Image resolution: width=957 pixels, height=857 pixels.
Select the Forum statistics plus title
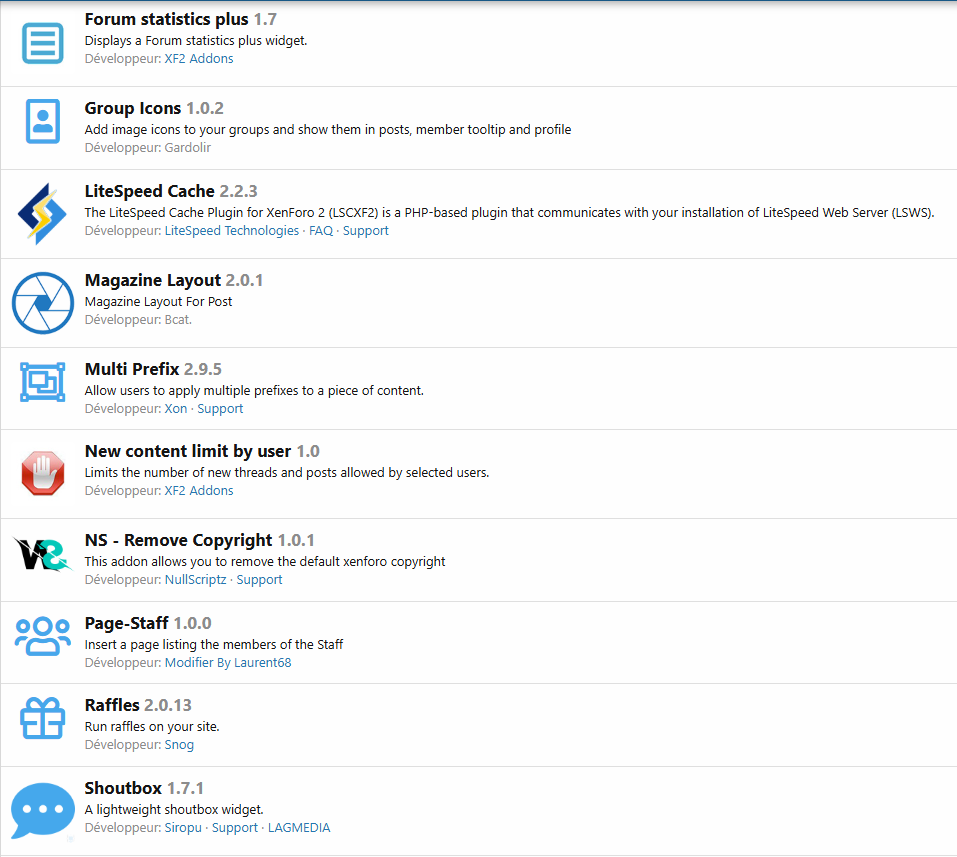click(x=167, y=20)
